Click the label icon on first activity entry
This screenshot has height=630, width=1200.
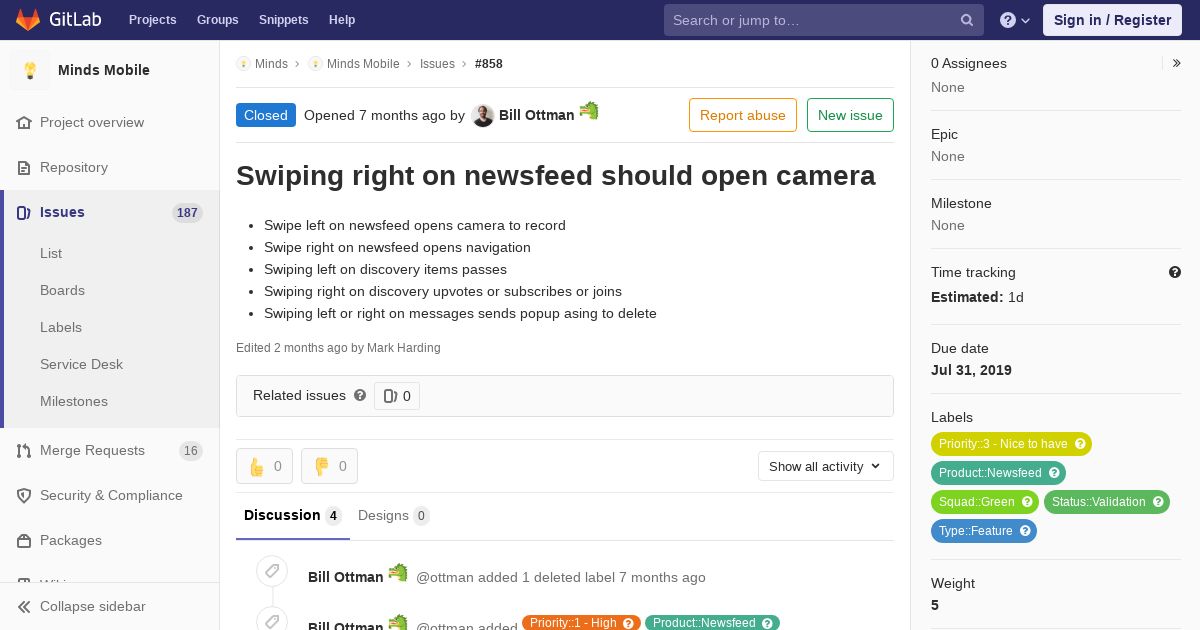tap(272, 572)
